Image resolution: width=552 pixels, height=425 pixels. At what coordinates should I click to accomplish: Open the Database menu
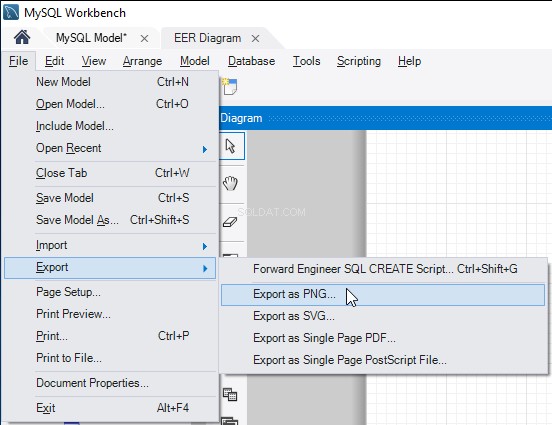click(x=251, y=61)
